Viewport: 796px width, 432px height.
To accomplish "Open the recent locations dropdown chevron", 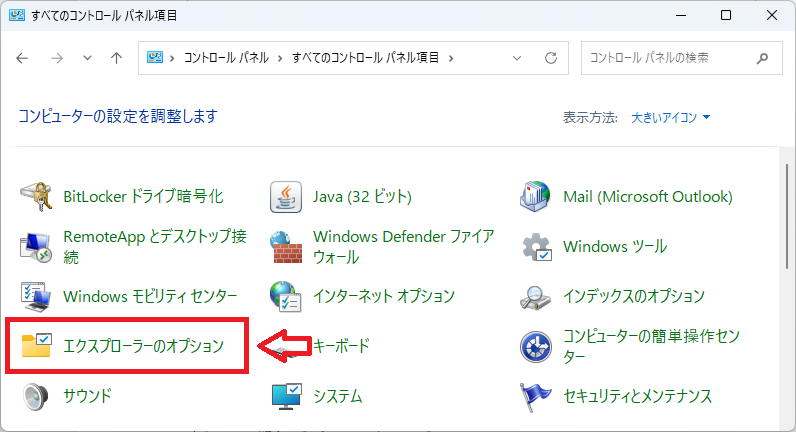I will click(x=87, y=58).
